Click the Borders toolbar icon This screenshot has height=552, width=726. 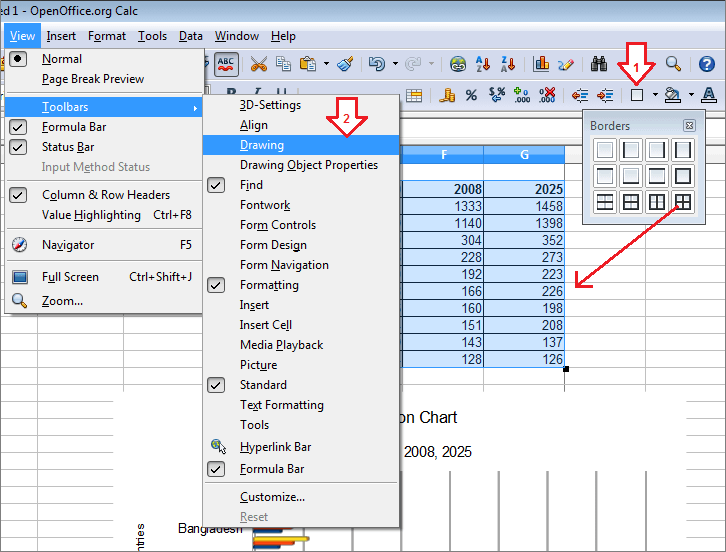point(636,95)
